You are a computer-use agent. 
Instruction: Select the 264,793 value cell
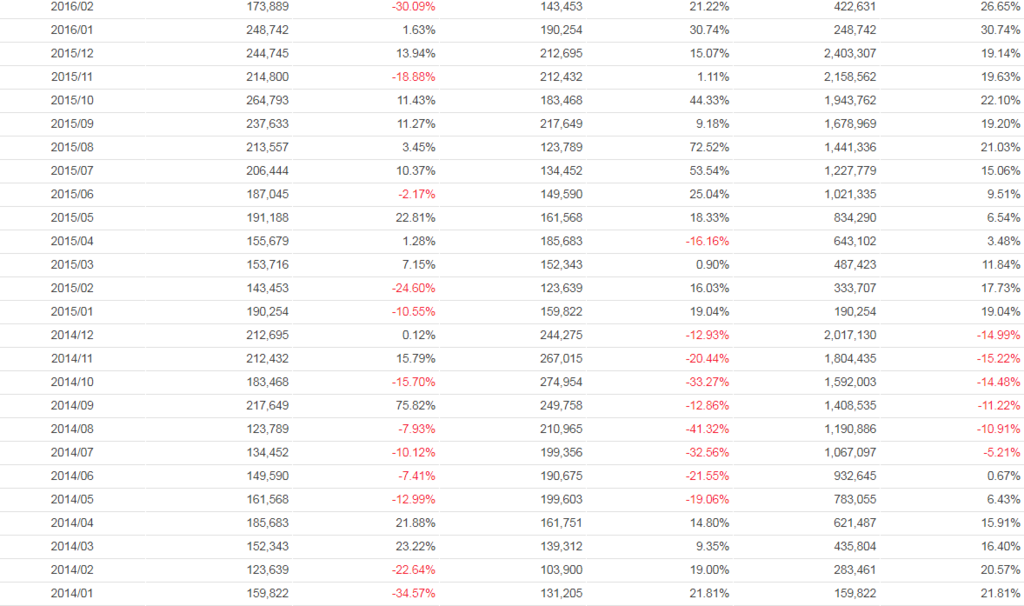point(266,100)
